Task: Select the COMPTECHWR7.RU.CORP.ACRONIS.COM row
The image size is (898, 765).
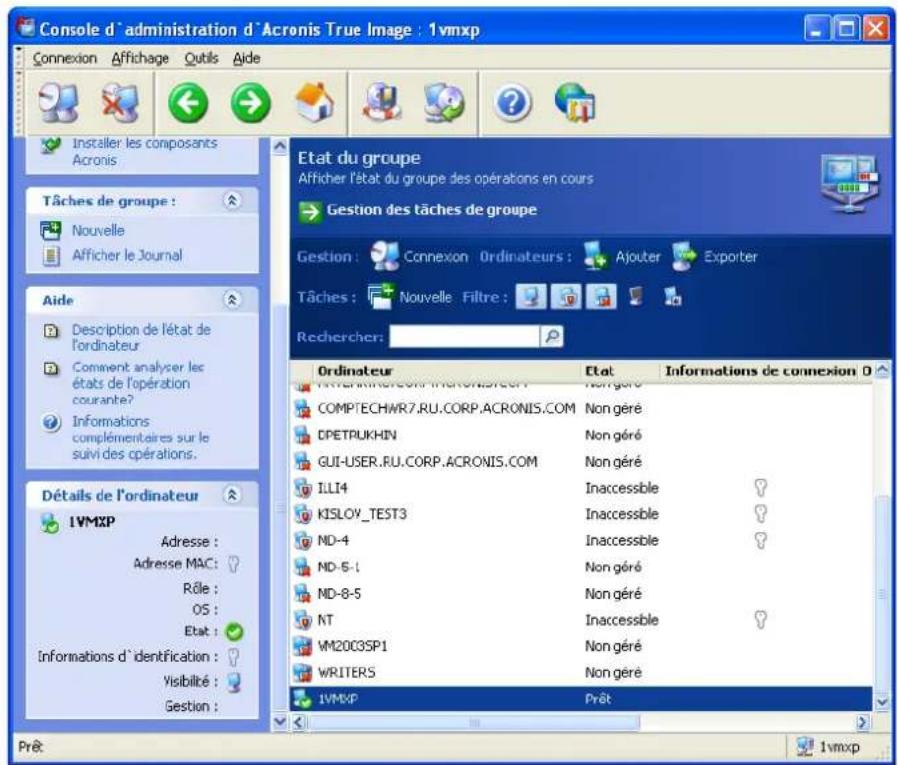Action: (x=581, y=408)
